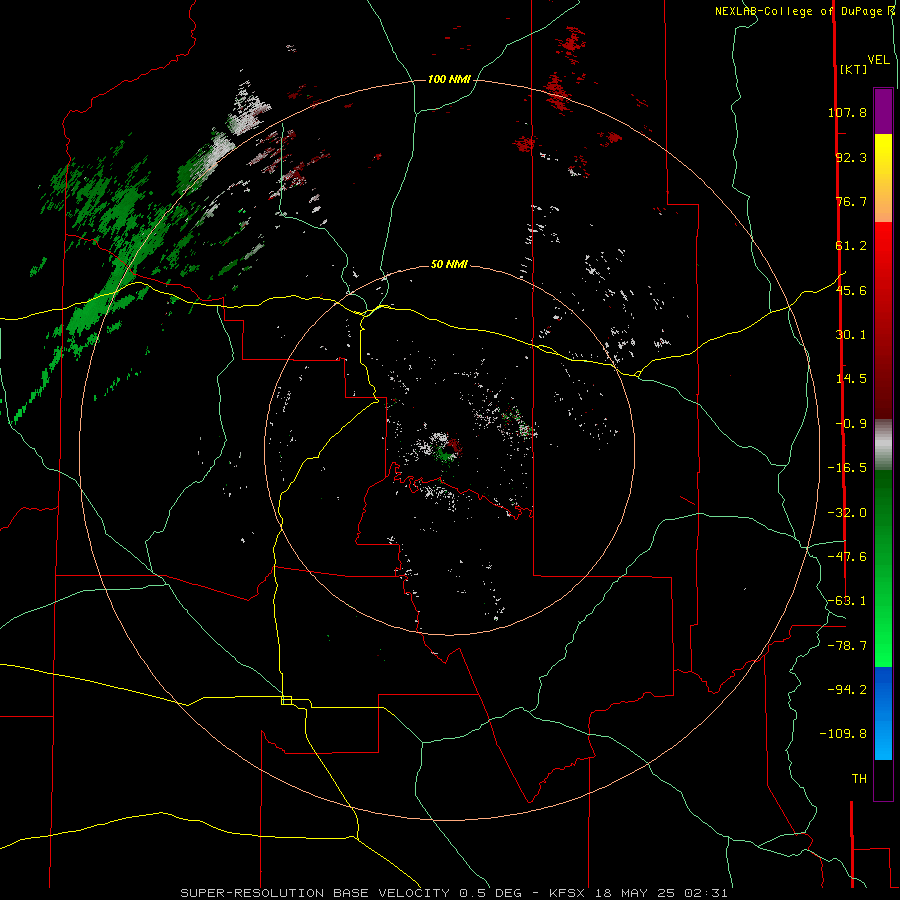Click the -16.5 velocity scale value

tap(847, 468)
